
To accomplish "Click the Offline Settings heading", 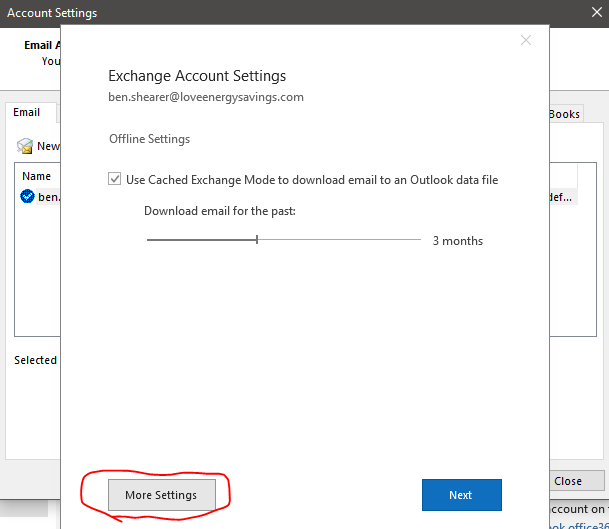I will (150, 139).
